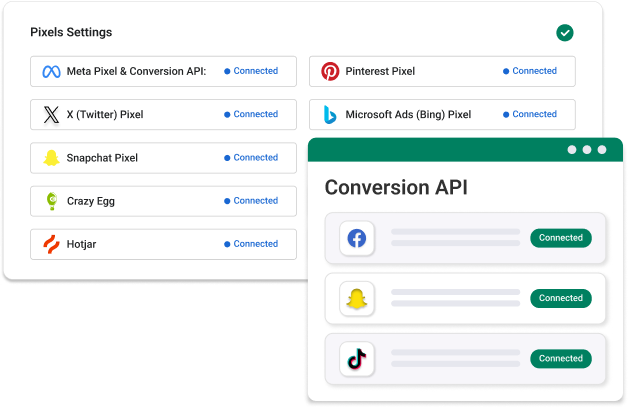Click the Connected badge for Facebook

(x=561, y=238)
